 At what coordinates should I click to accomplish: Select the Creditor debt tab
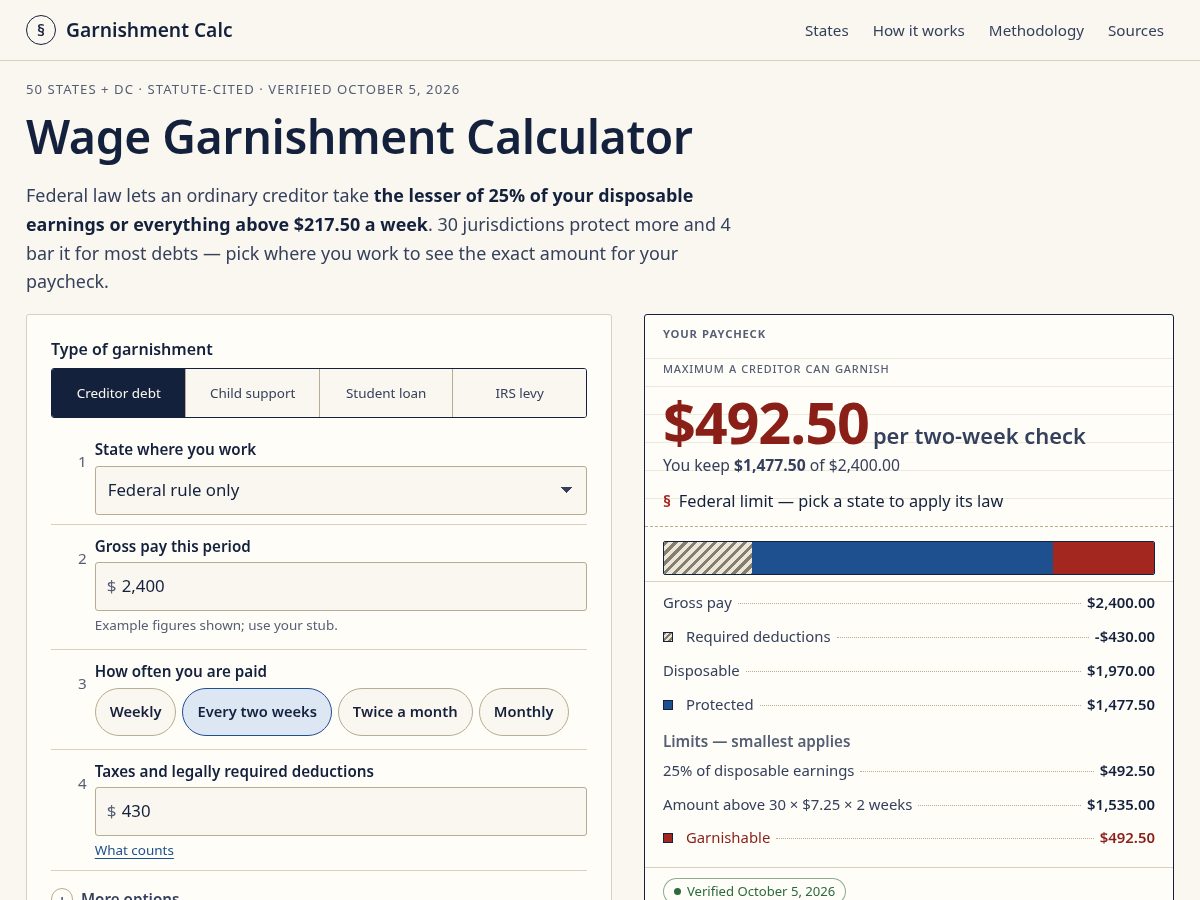119,393
